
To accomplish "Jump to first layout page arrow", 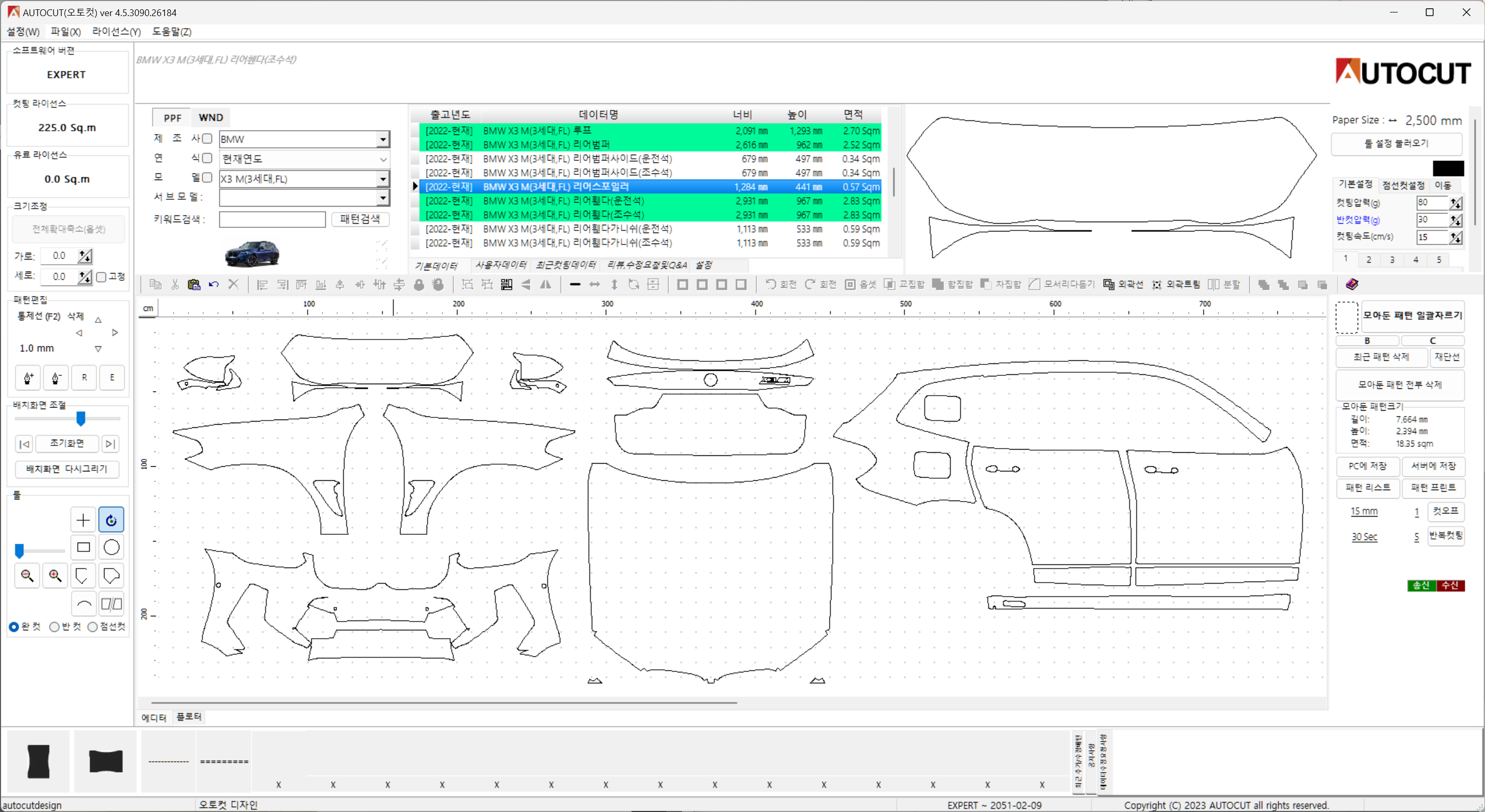I will tap(24, 444).
